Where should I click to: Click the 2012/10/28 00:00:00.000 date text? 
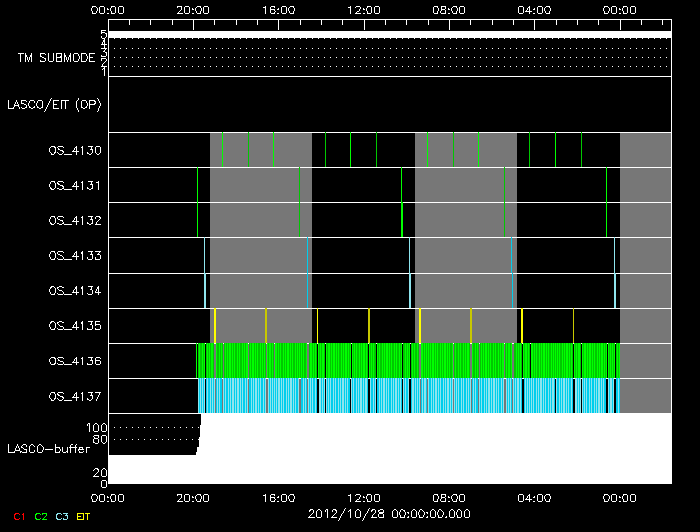[x=389, y=514]
